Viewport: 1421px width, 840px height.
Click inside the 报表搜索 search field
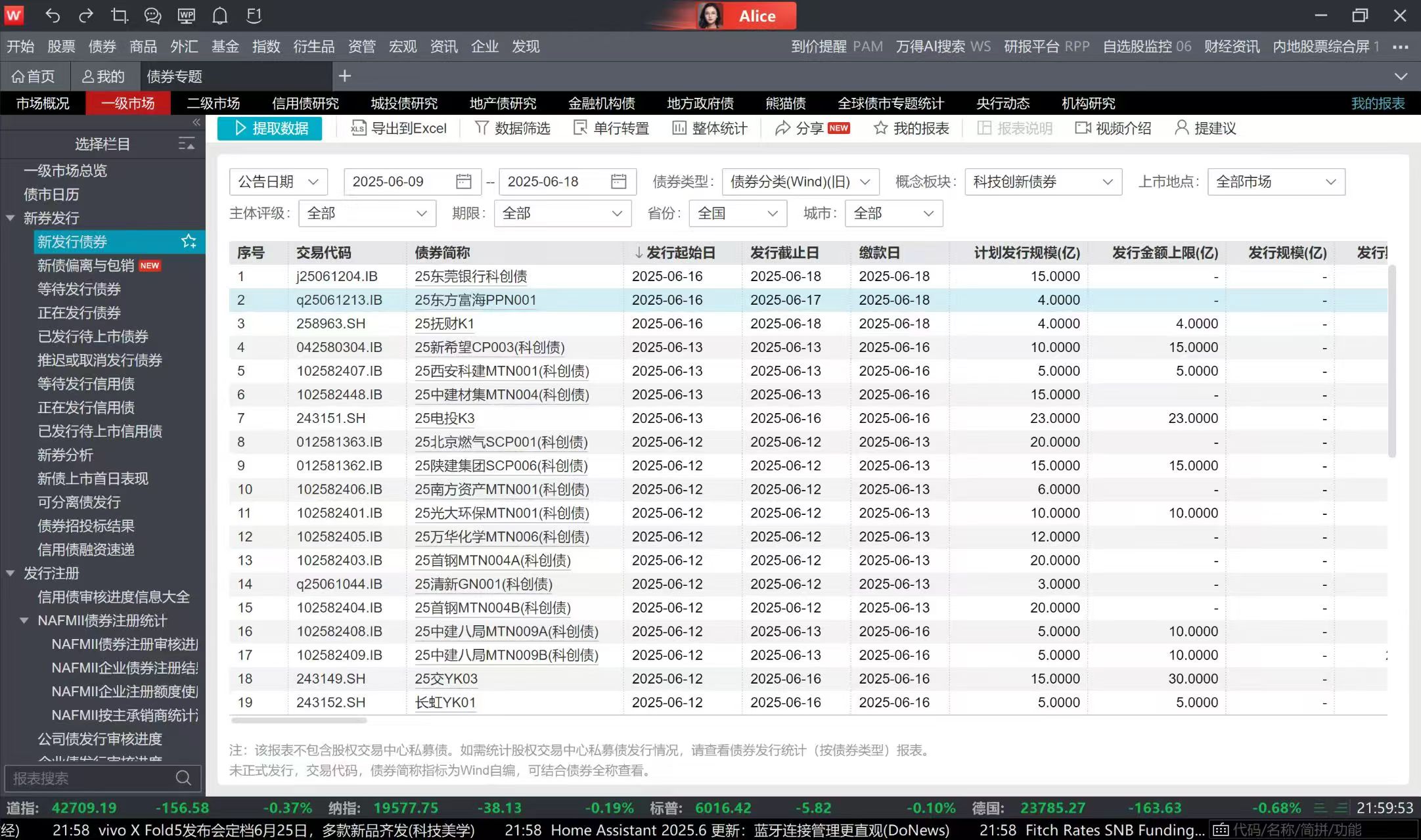pos(92,778)
